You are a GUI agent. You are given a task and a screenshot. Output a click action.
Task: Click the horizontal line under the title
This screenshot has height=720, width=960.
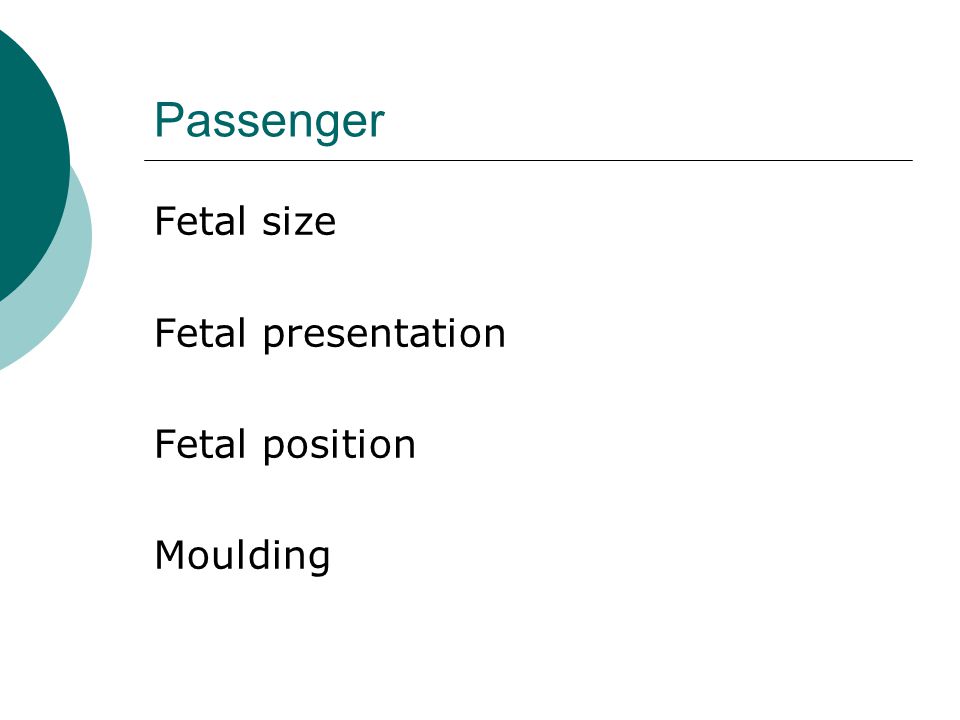[528, 160]
